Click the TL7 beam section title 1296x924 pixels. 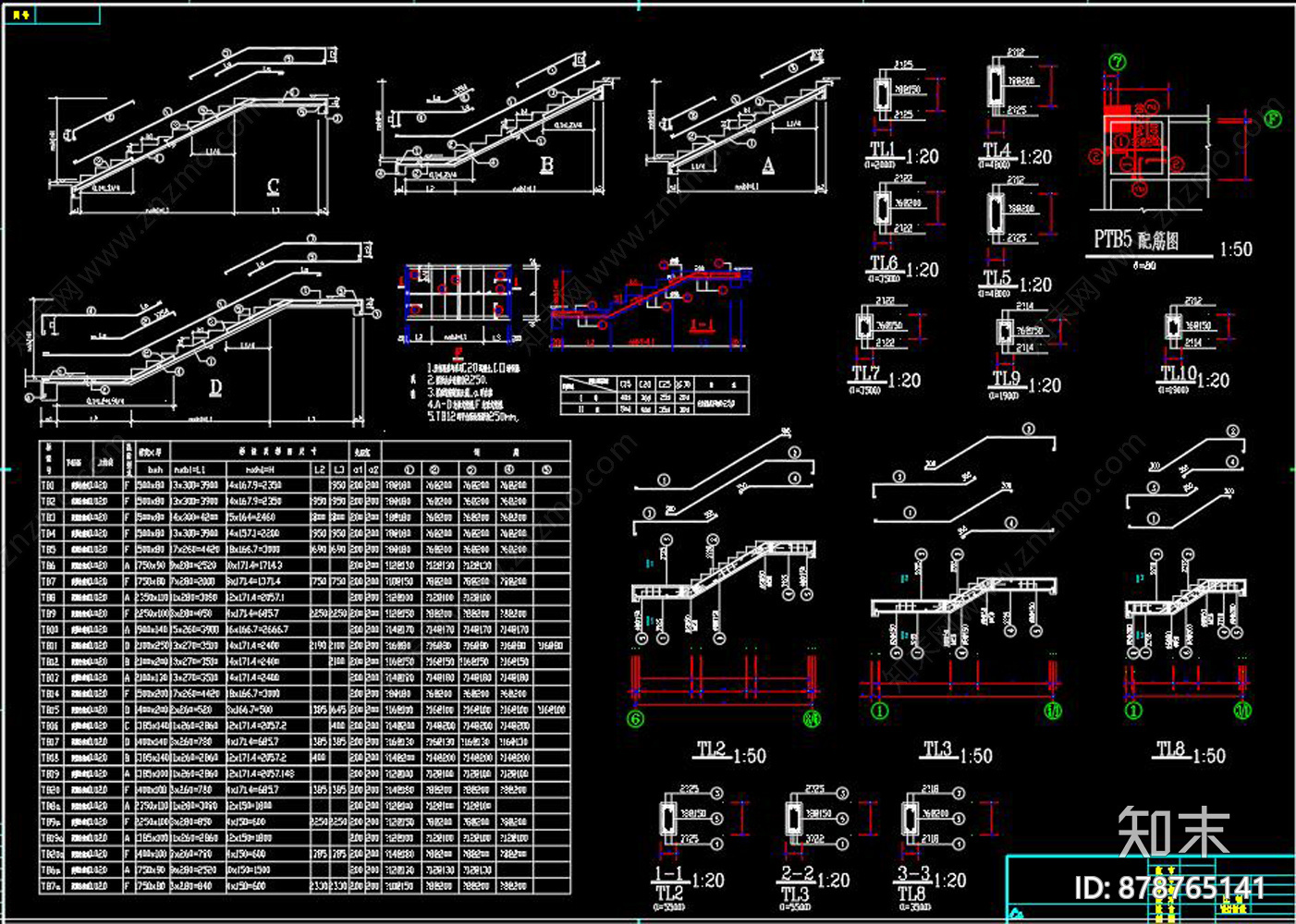(866, 373)
